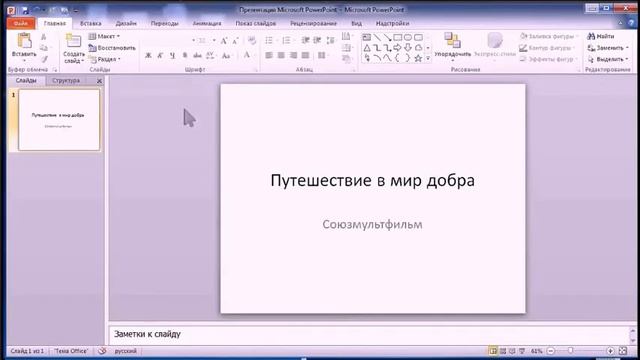Justify text alignment
The height and width of the screenshot is (360, 640).
tap(305, 55)
